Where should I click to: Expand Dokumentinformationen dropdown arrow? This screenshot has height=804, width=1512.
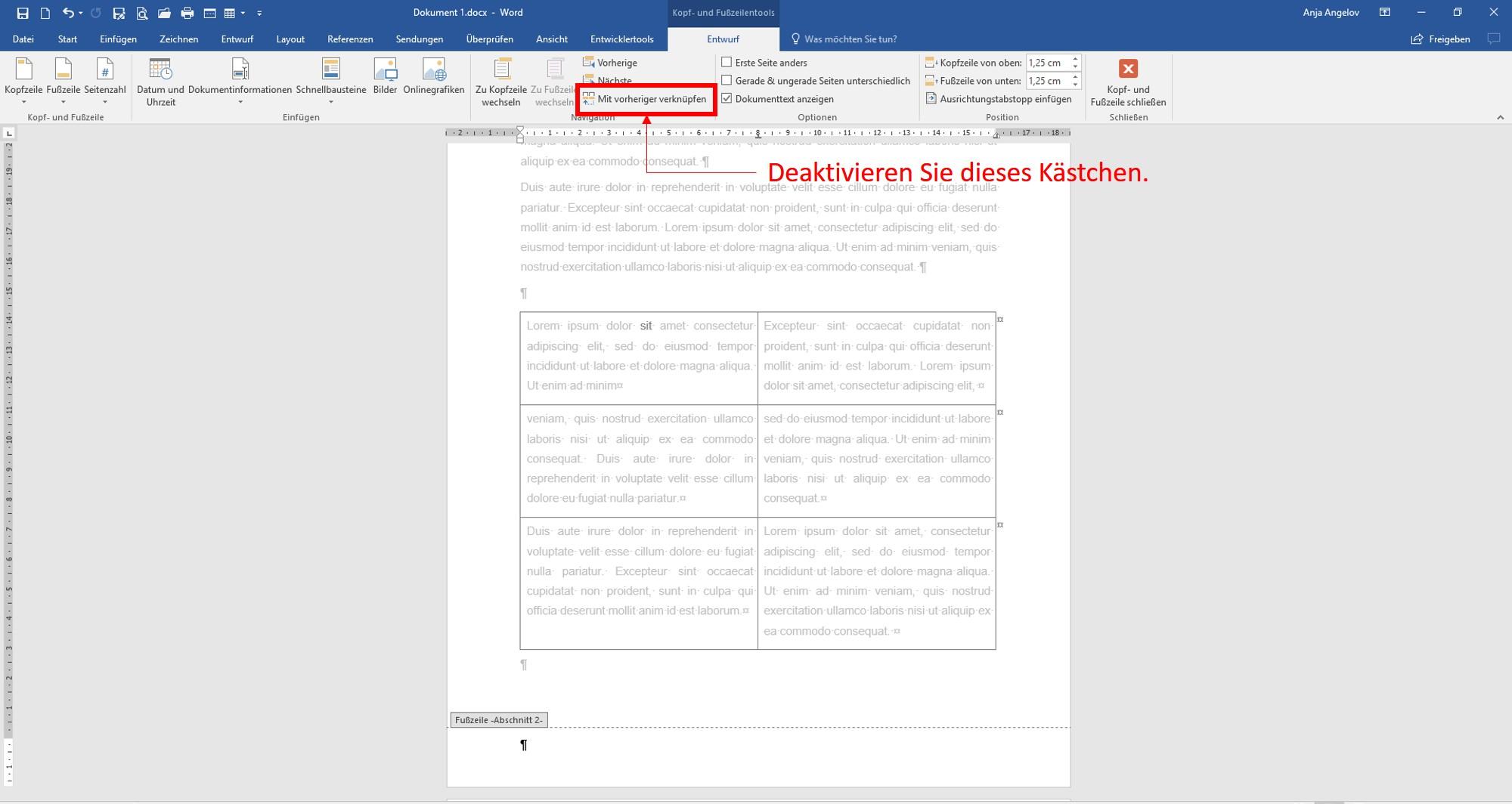click(x=240, y=102)
